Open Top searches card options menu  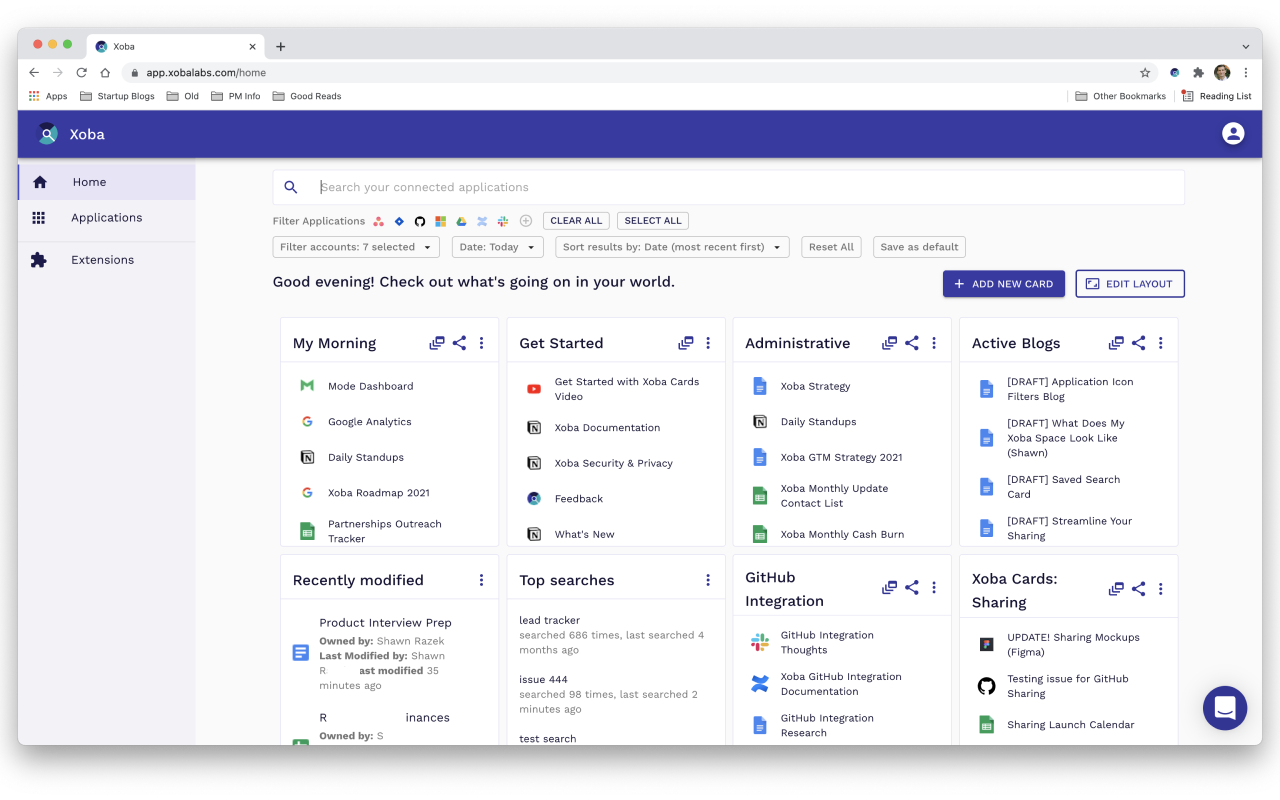708,580
